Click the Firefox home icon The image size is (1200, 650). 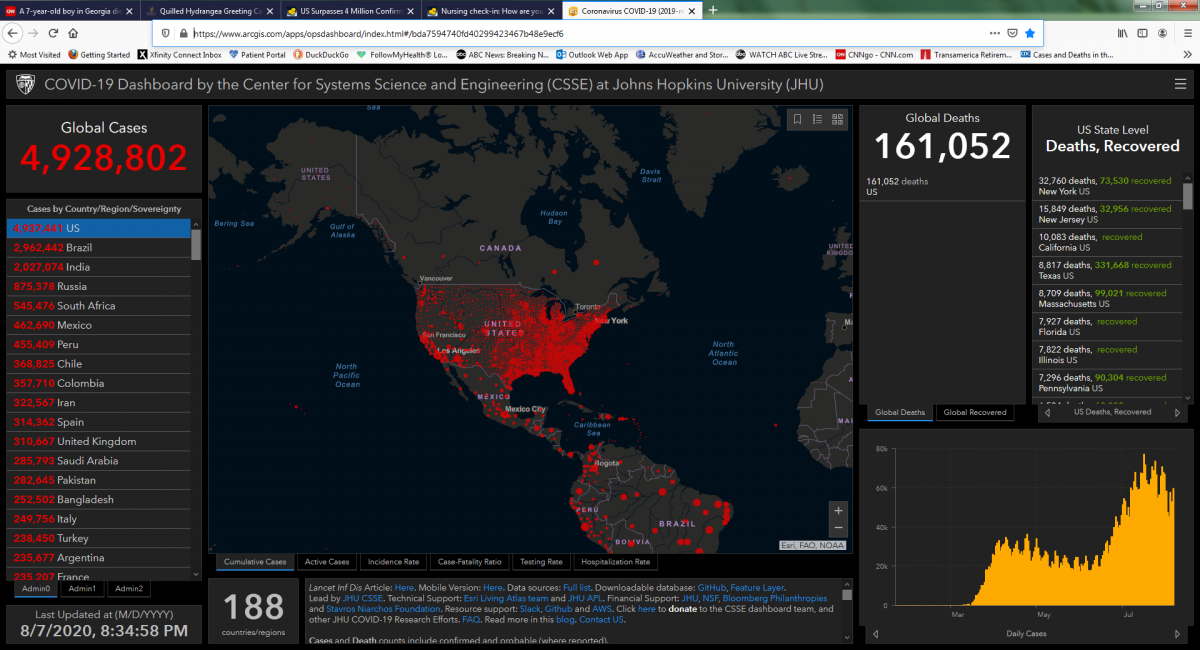tap(73, 33)
